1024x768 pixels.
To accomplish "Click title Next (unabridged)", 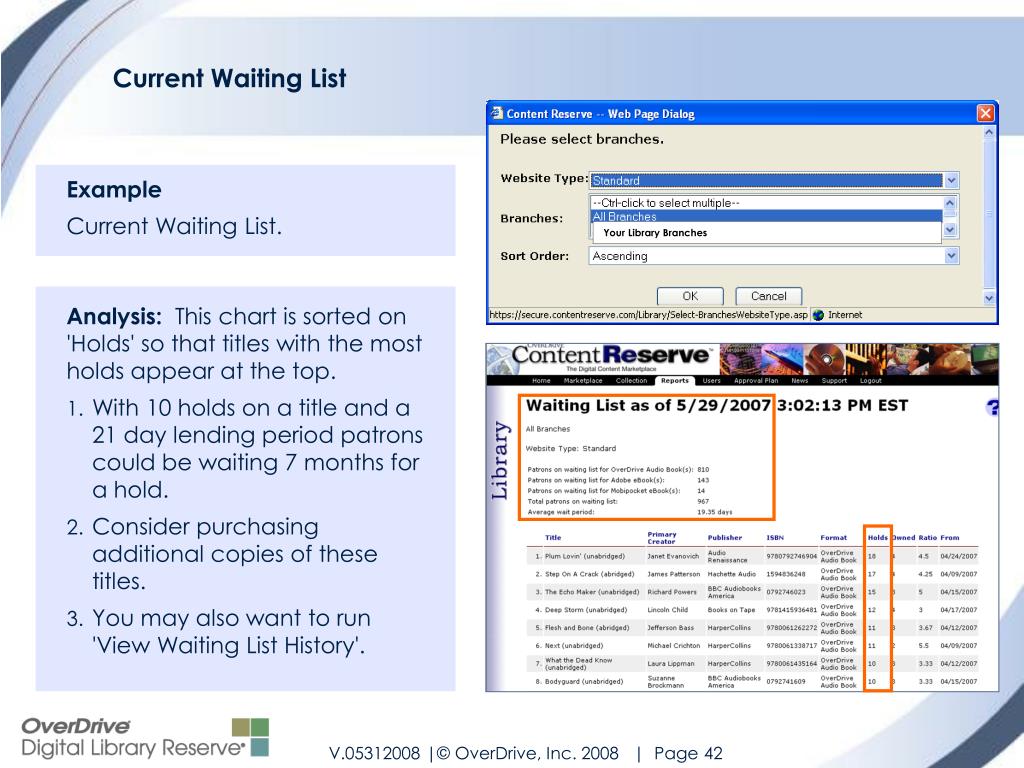I will tap(574, 645).
